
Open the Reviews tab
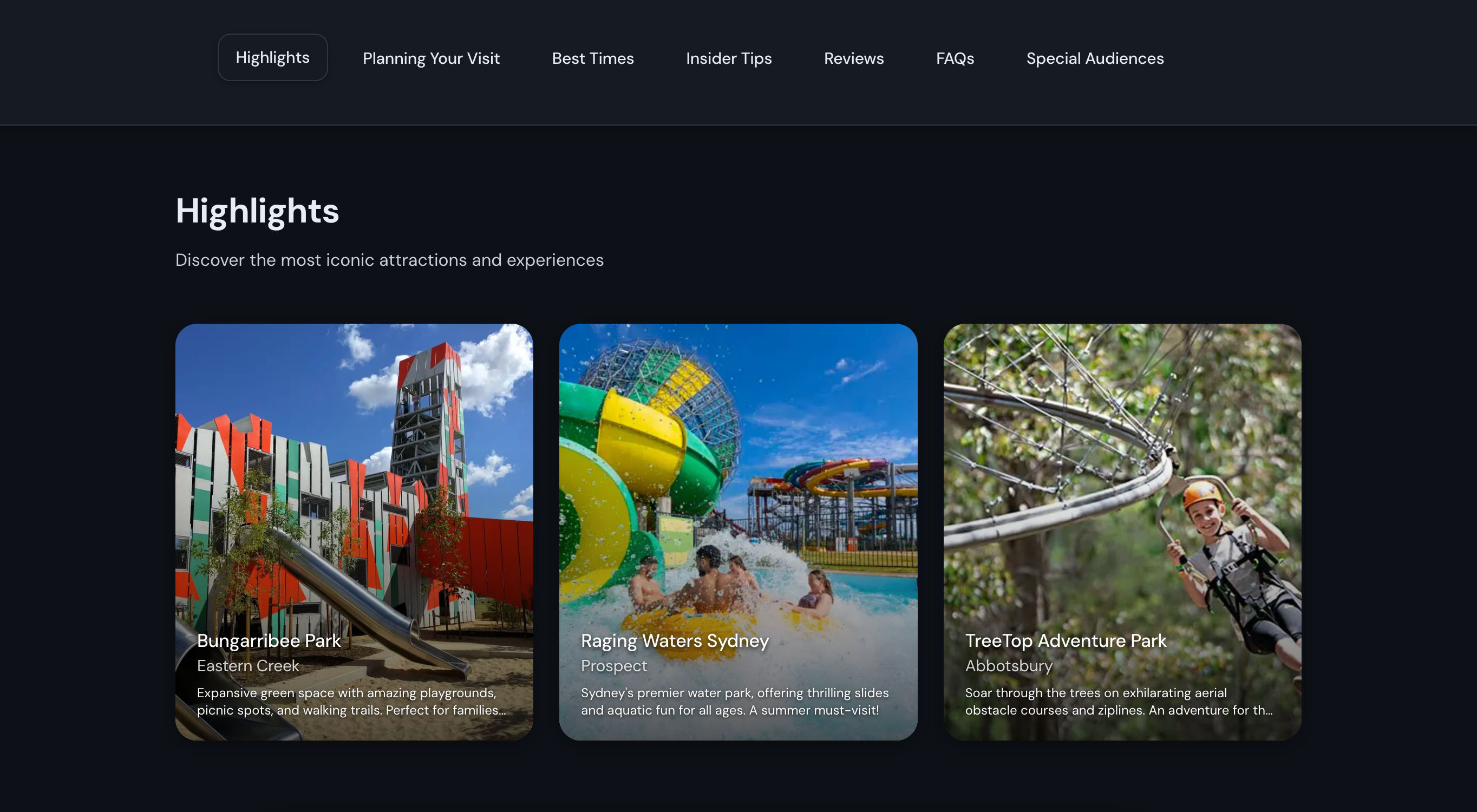pos(854,58)
